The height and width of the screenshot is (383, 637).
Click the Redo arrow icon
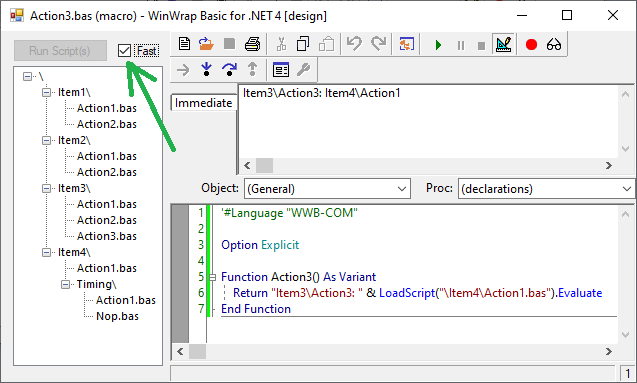click(x=379, y=44)
